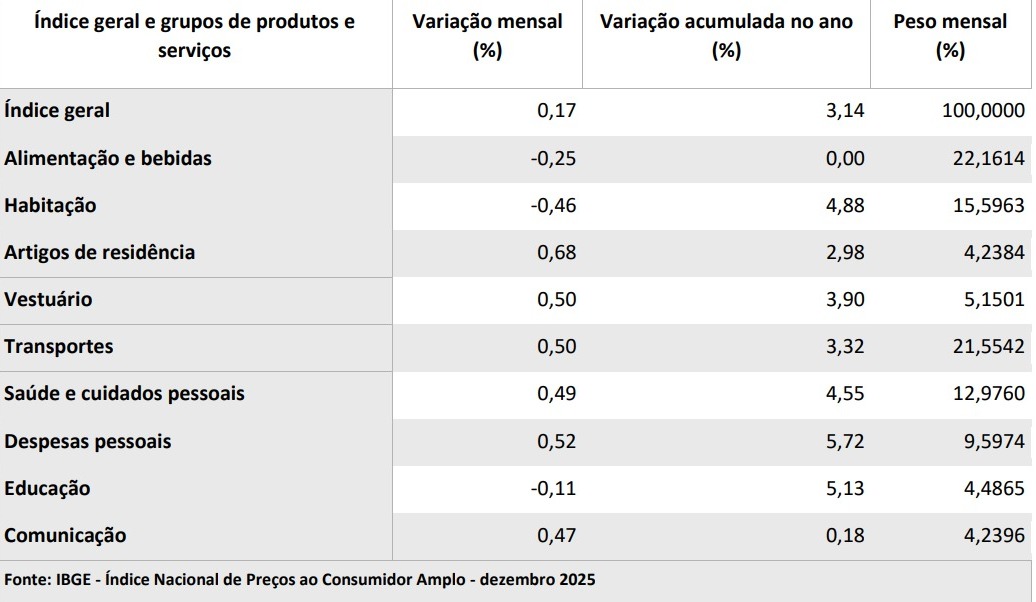Select Transportes monthly weight value 21,5542
1036x602 pixels.
(988, 346)
